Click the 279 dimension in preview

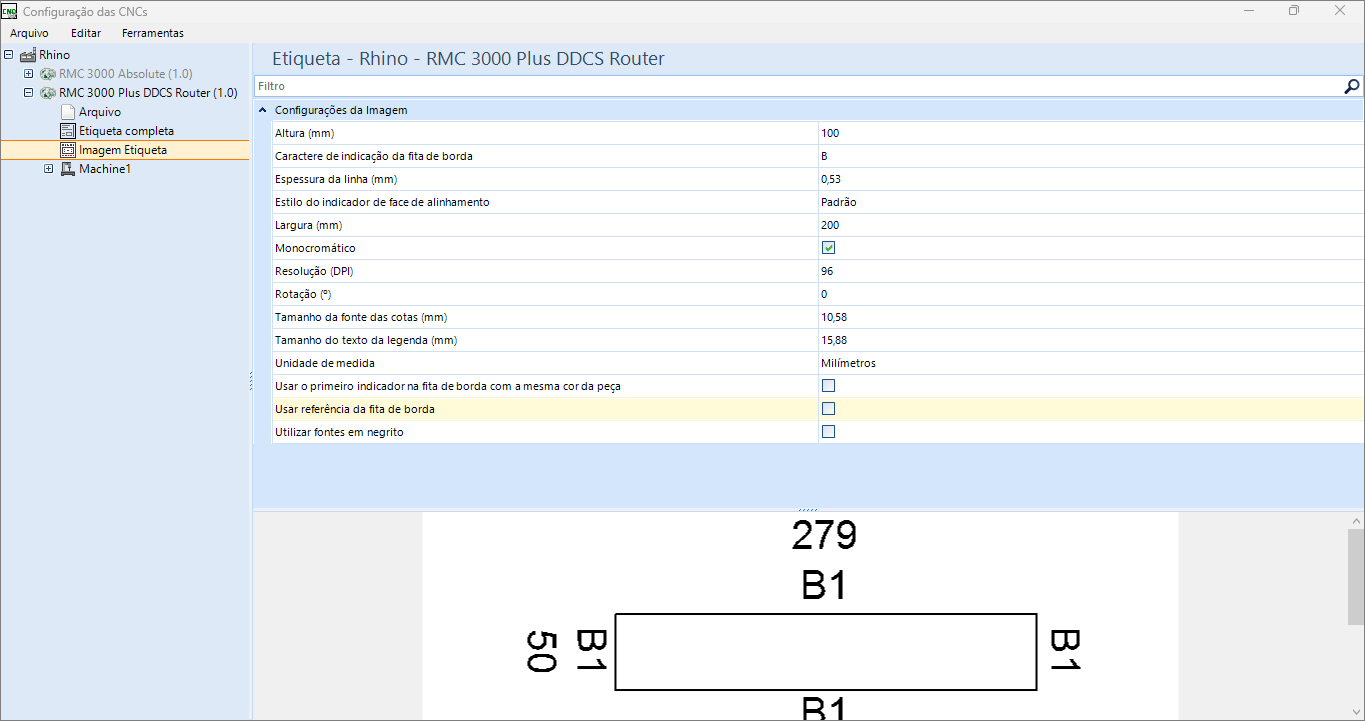pyautogui.click(x=824, y=536)
